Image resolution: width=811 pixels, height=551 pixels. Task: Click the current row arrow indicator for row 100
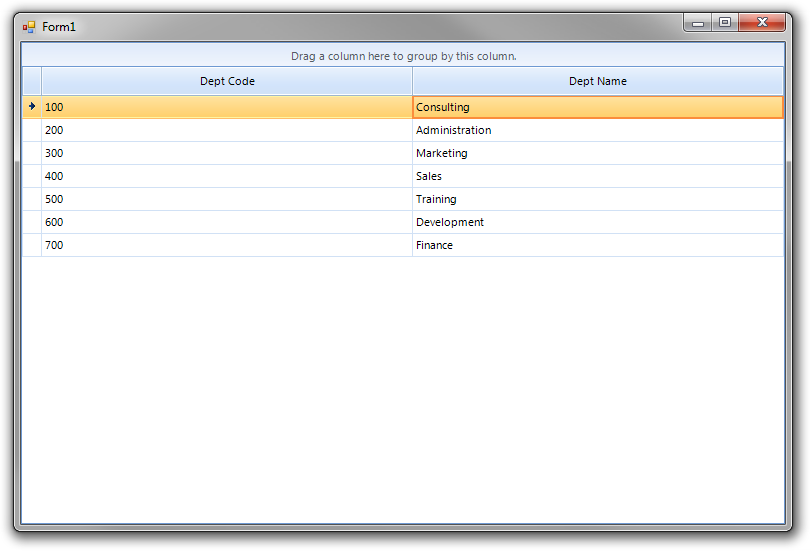pos(32,107)
